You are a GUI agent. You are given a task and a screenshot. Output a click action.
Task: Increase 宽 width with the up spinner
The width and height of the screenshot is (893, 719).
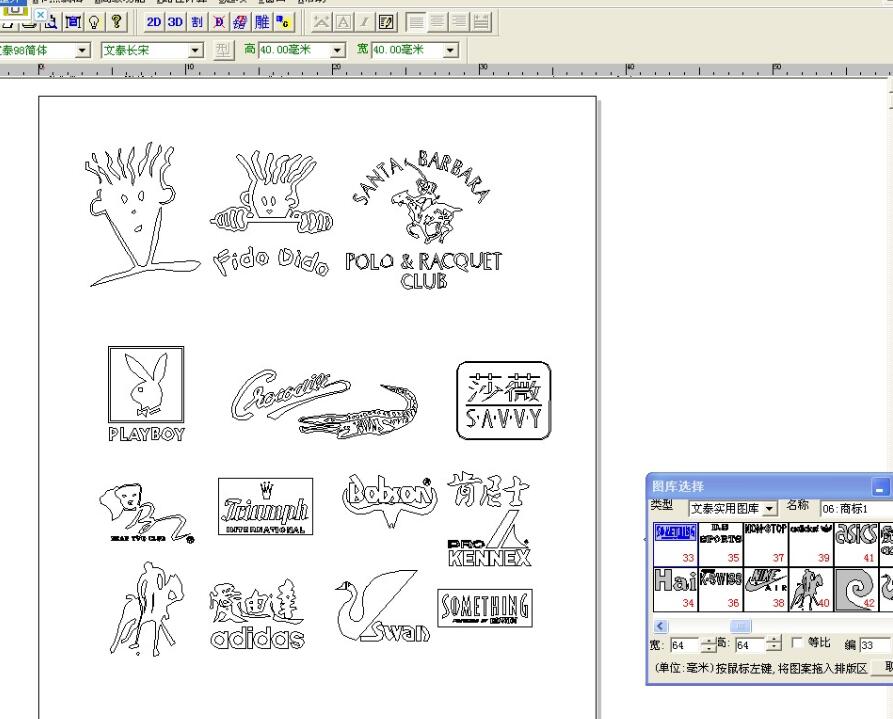point(708,641)
